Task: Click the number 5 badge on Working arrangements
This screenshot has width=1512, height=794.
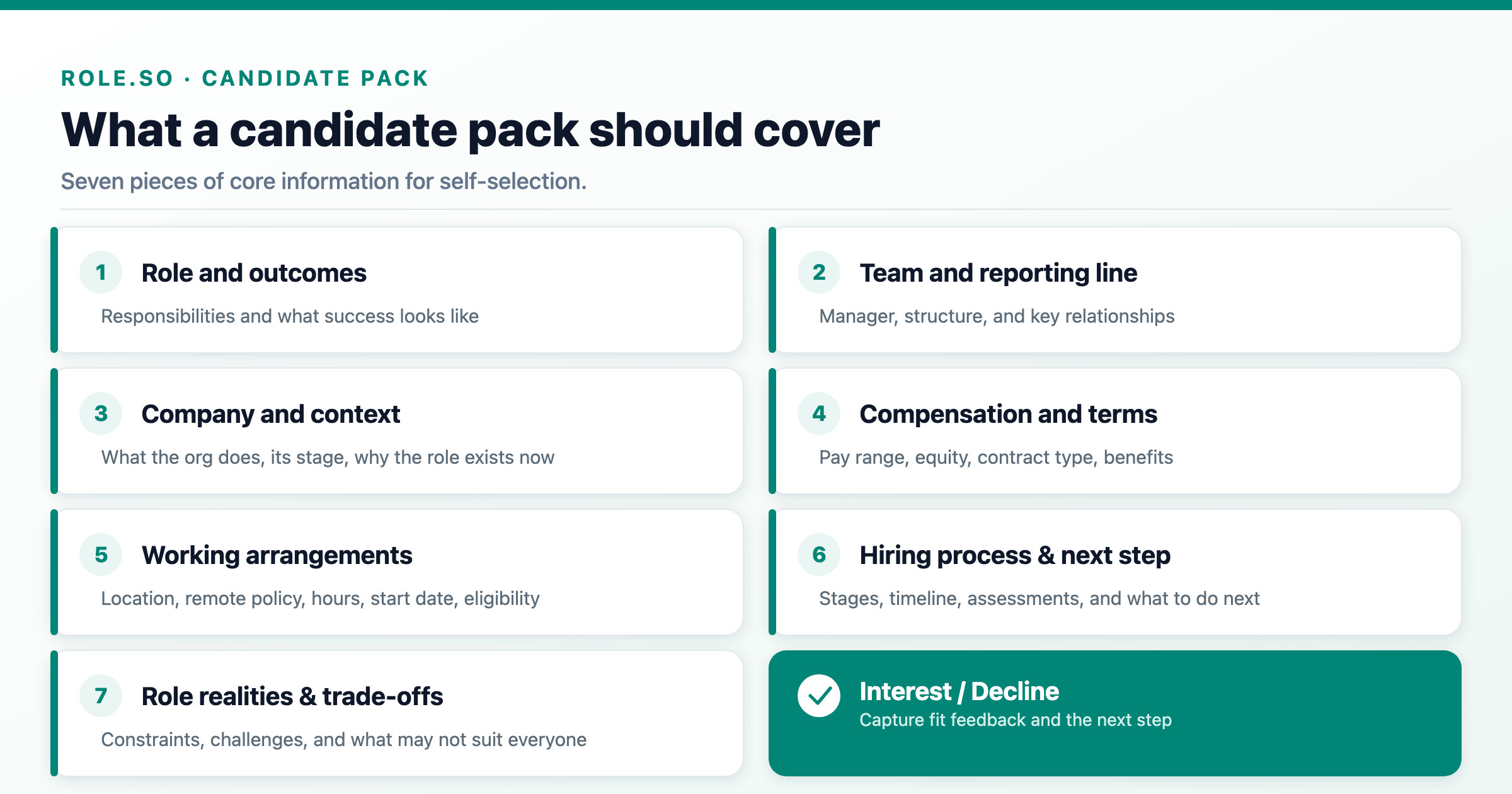Action: [x=101, y=555]
